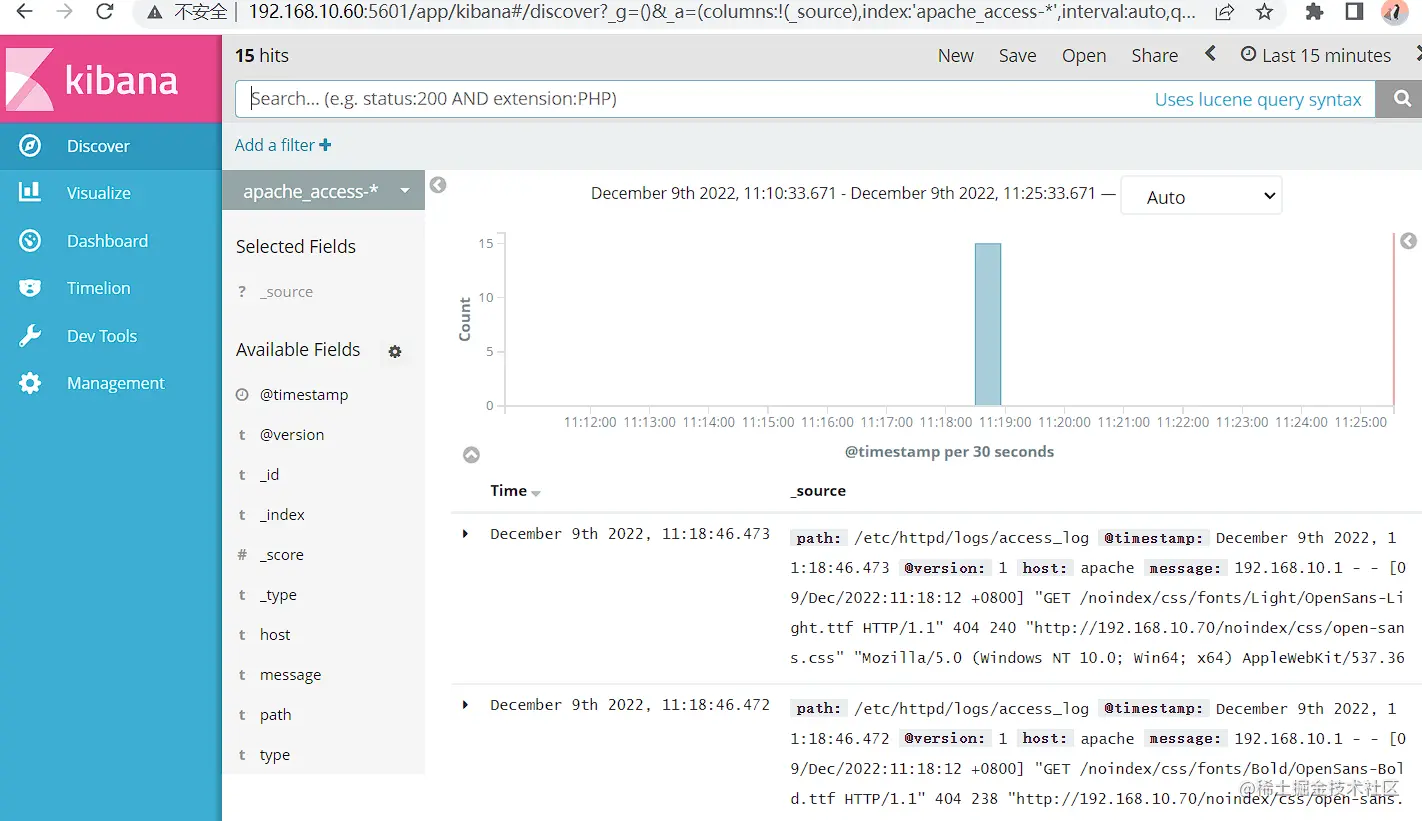Change the Auto interval dropdown
The width and height of the screenshot is (1422, 821).
tap(1200, 195)
